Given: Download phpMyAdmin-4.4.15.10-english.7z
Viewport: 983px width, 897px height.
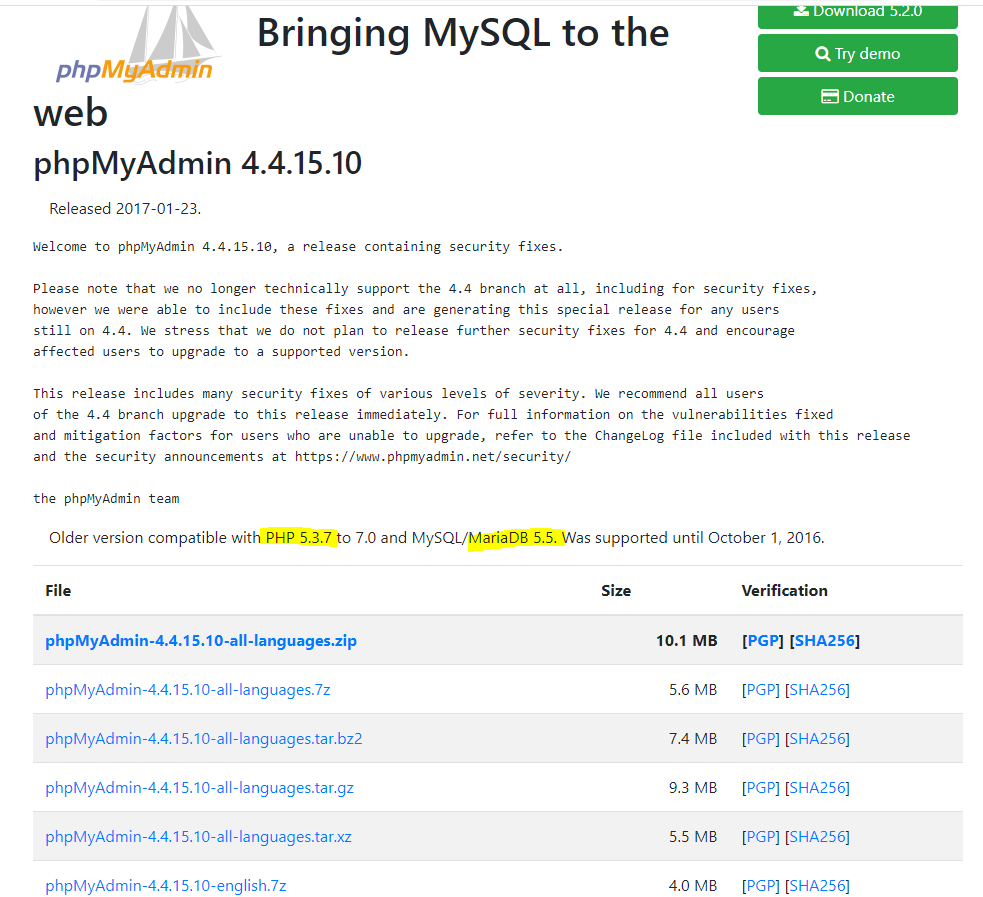Looking at the screenshot, I should tap(166, 885).
